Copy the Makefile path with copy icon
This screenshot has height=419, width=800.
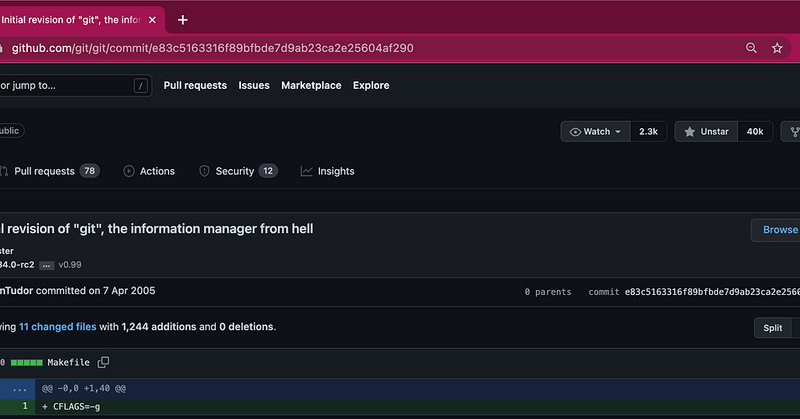point(104,362)
